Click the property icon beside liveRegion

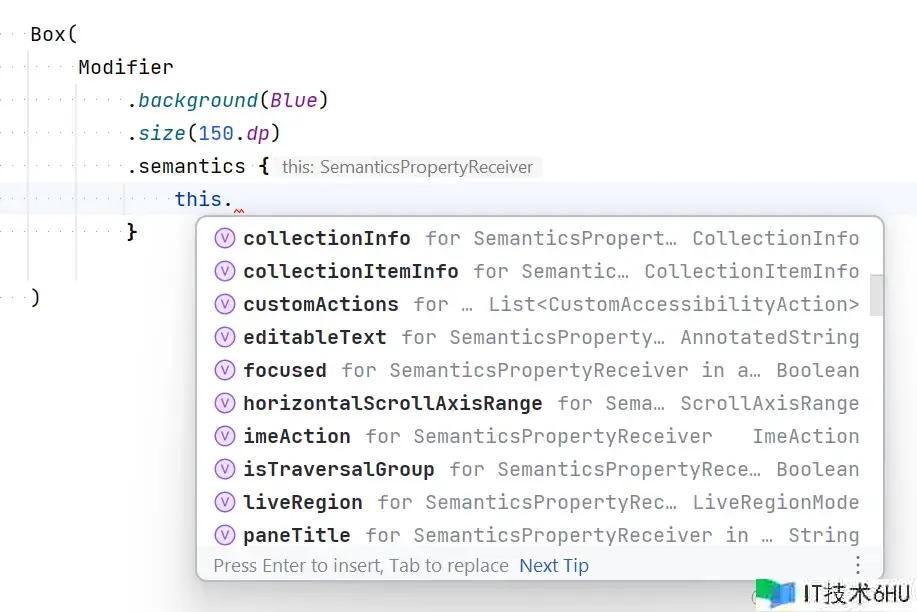(x=225, y=502)
